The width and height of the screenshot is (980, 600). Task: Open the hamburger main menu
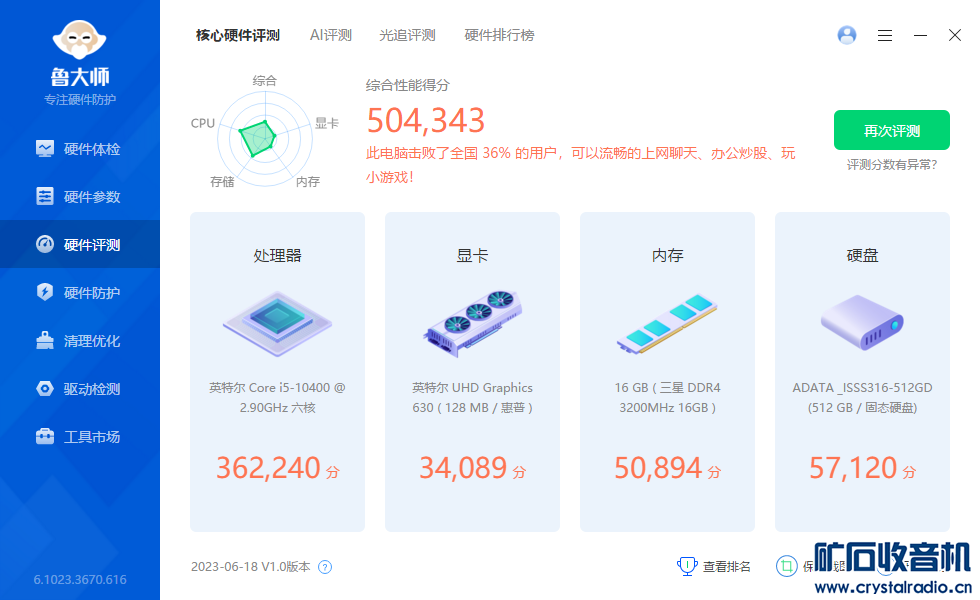click(884, 36)
